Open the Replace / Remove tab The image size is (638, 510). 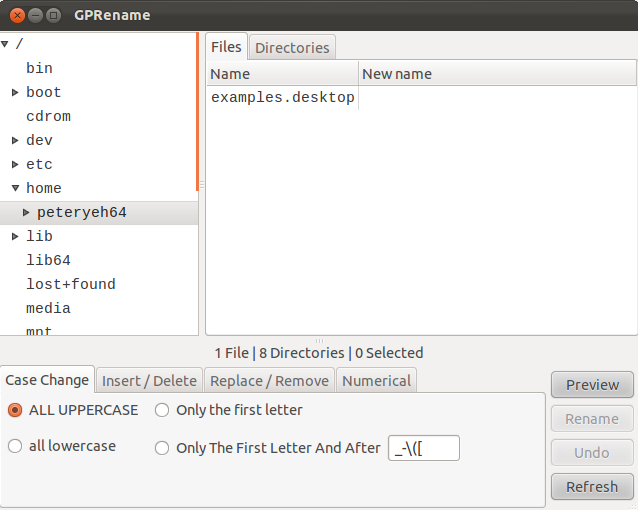(x=269, y=381)
